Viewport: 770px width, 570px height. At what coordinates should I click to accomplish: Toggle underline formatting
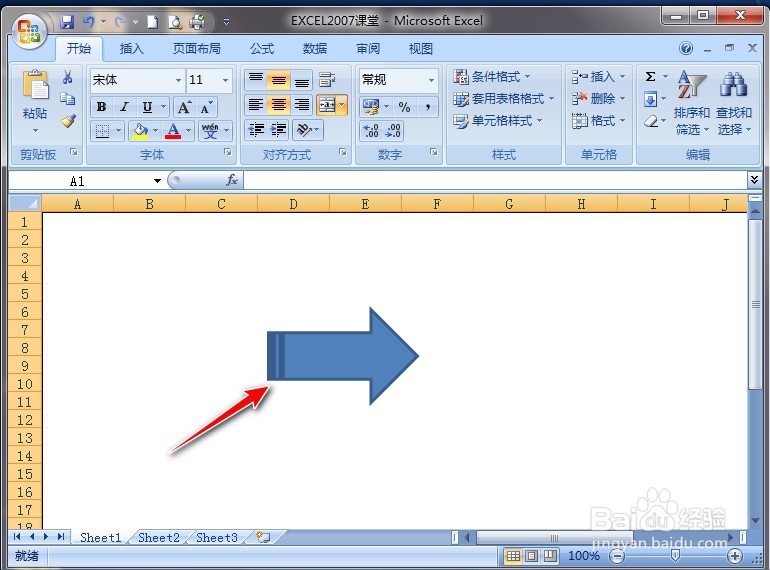[147, 107]
